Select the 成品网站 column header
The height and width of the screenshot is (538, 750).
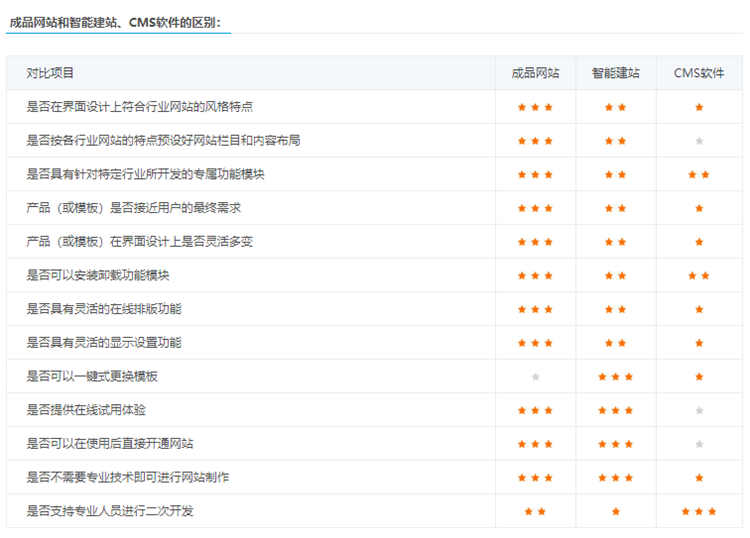pyautogui.click(x=535, y=73)
